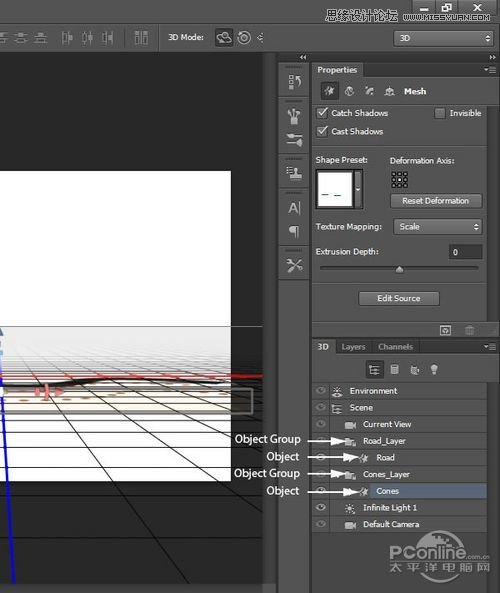Select the Roll 3D Object mode icon

[x=244, y=38]
